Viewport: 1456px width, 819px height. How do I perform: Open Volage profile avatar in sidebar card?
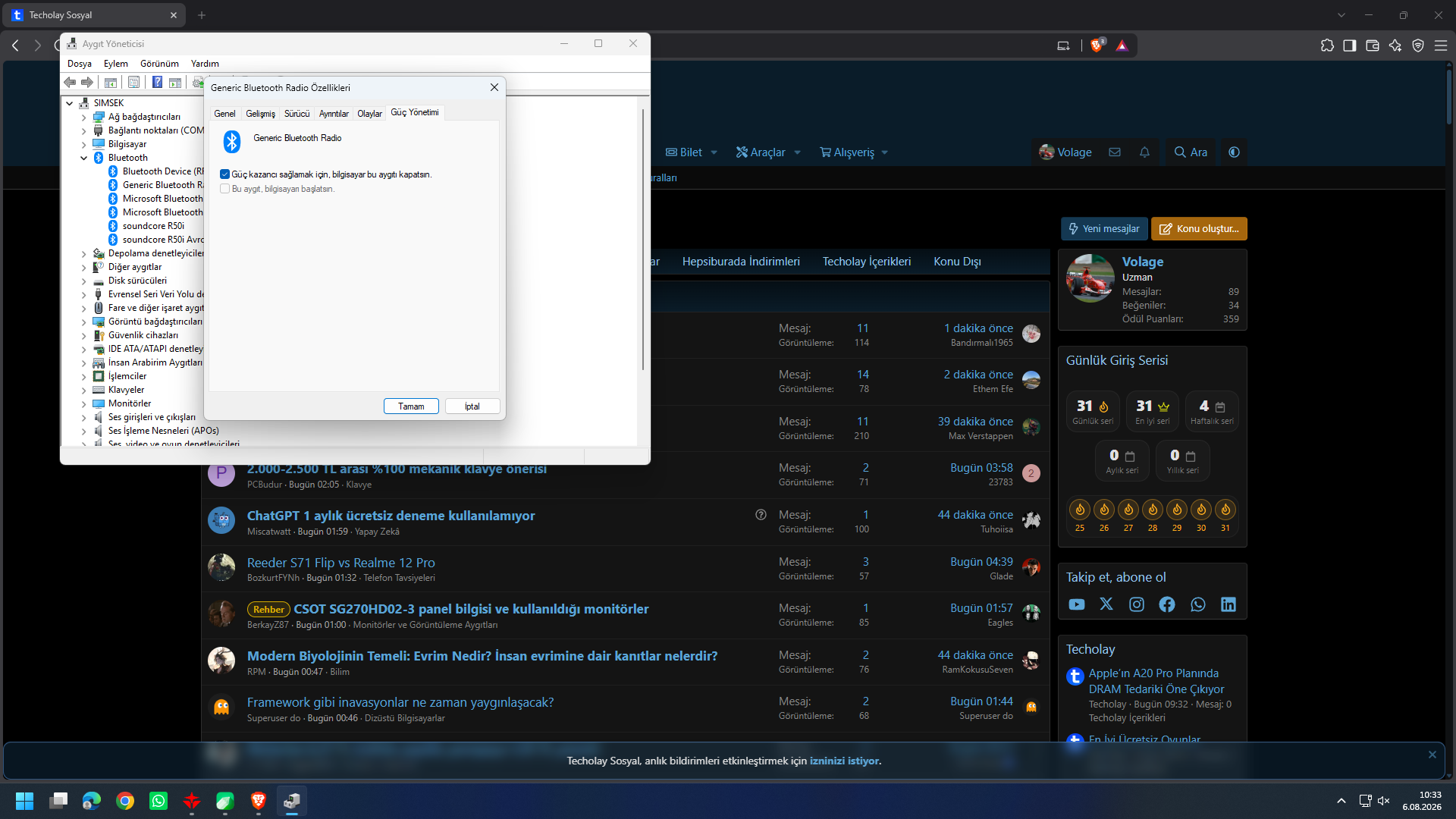coord(1090,278)
